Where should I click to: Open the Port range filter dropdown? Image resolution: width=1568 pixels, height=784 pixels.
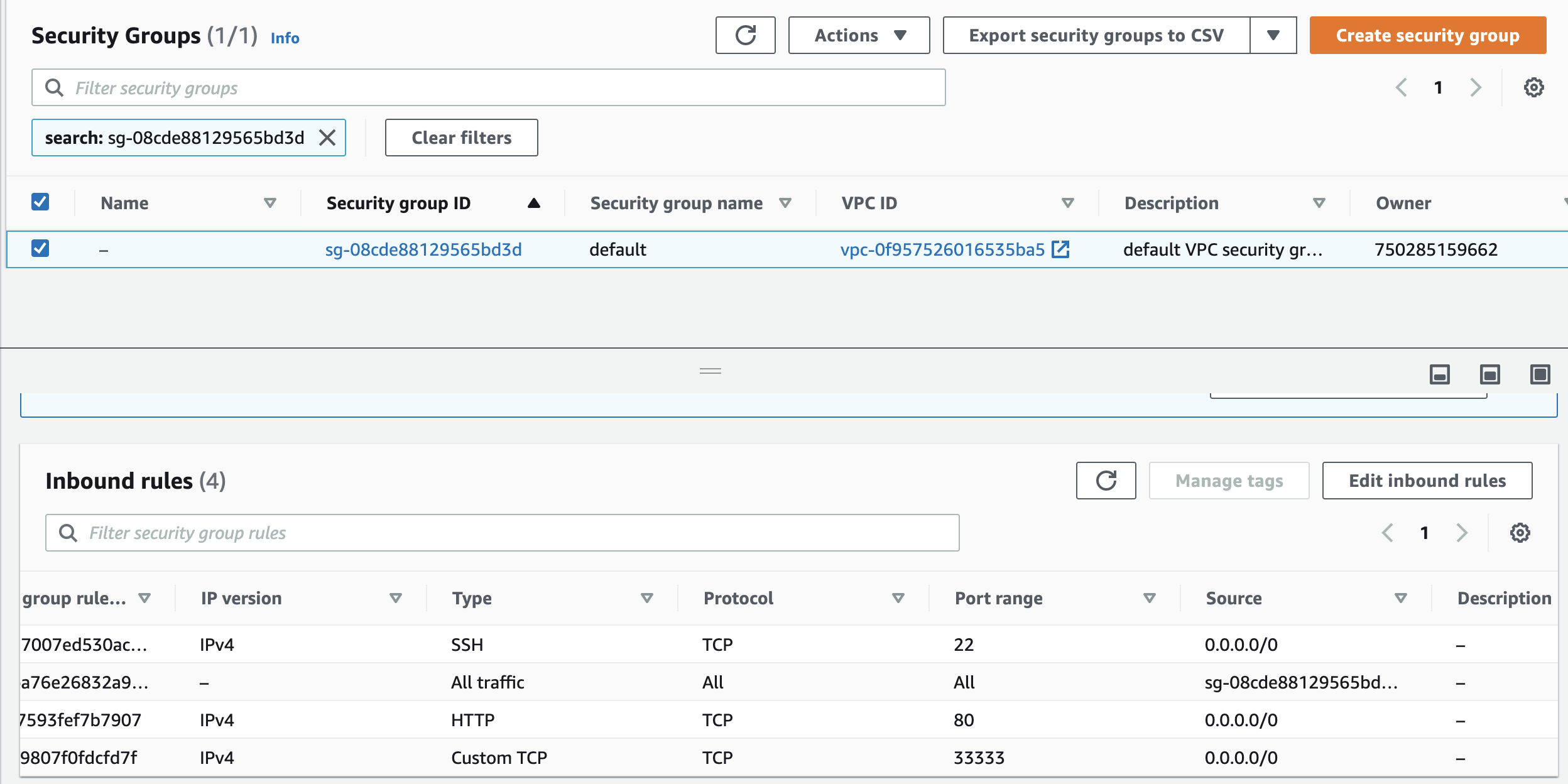(1148, 598)
